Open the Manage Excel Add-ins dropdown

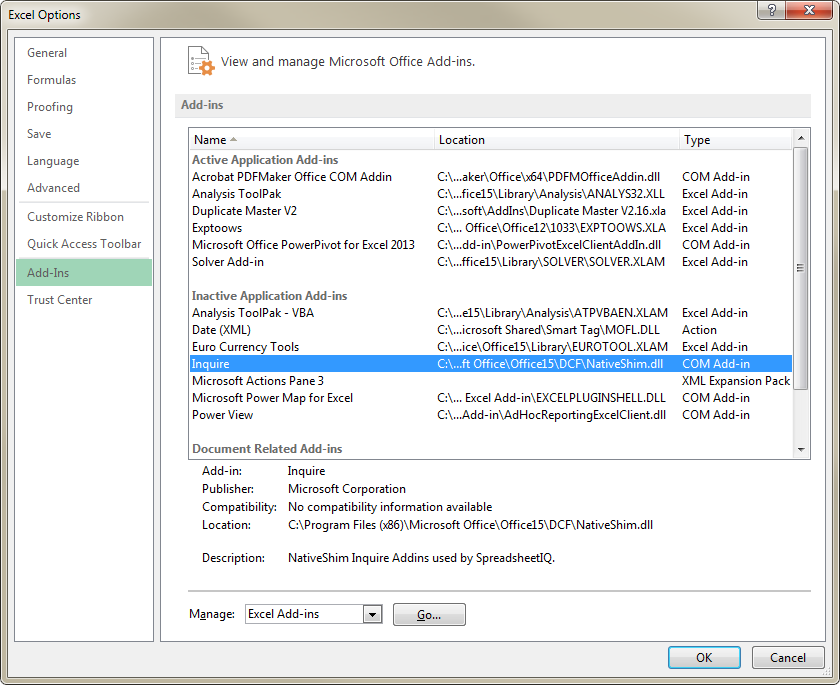(374, 614)
